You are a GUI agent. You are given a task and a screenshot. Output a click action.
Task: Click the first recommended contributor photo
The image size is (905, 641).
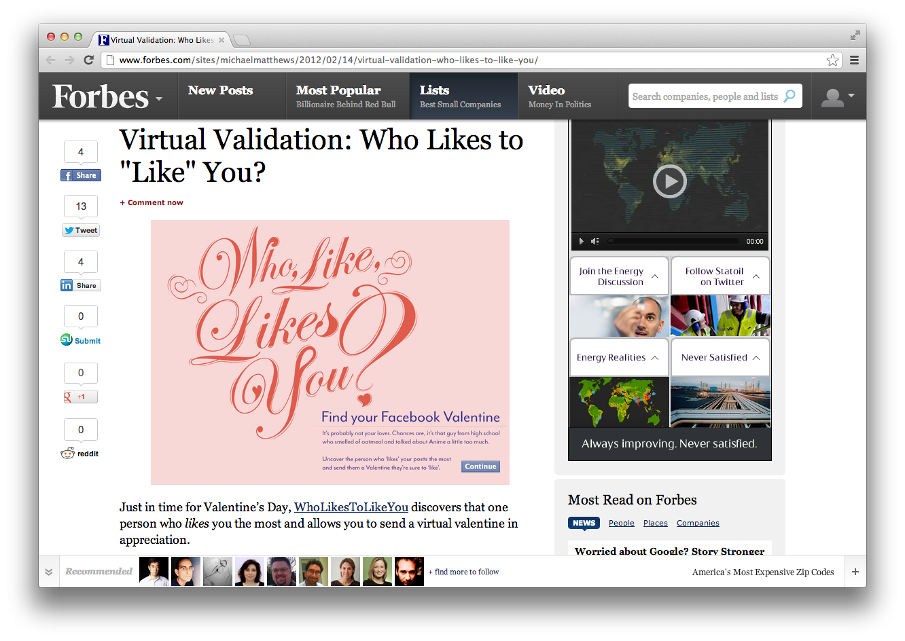coord(154,571)
